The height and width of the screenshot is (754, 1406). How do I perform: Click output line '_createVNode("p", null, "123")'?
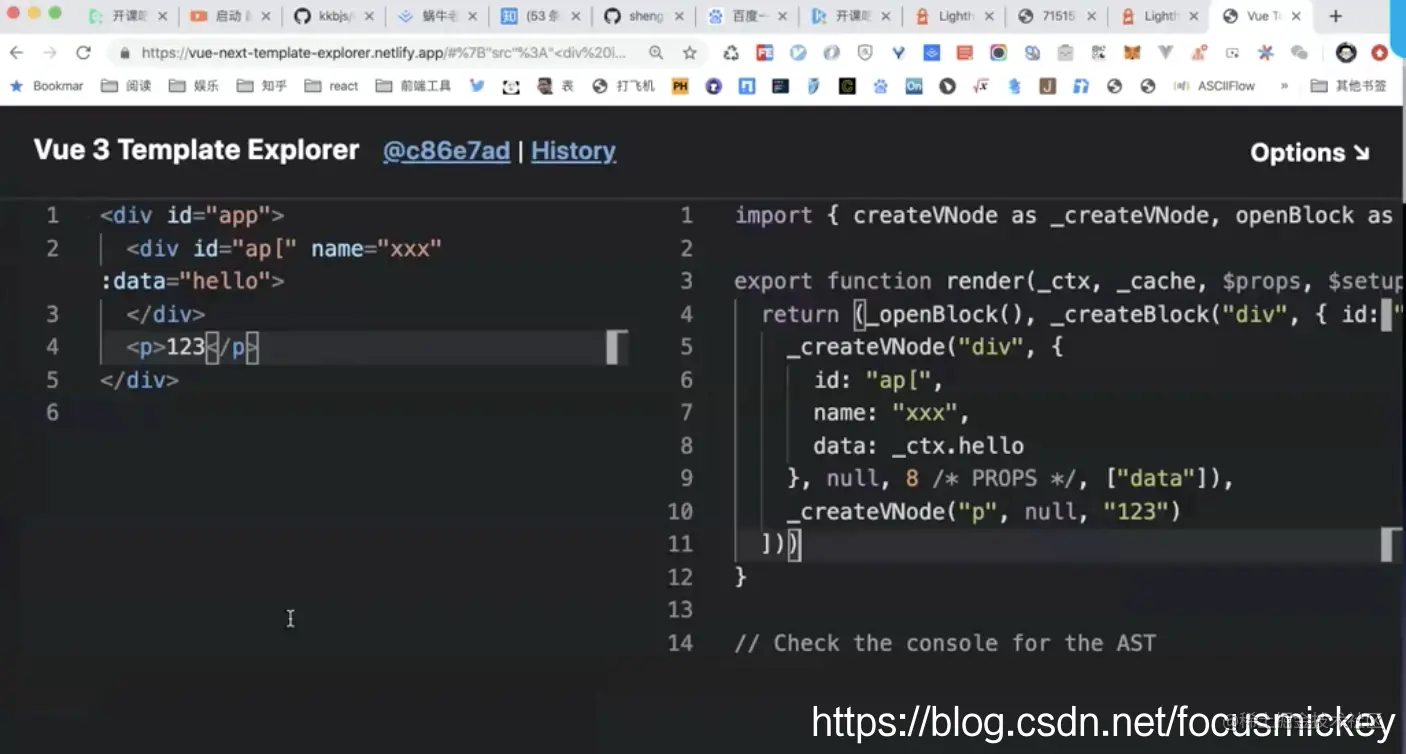click(984, 512)
